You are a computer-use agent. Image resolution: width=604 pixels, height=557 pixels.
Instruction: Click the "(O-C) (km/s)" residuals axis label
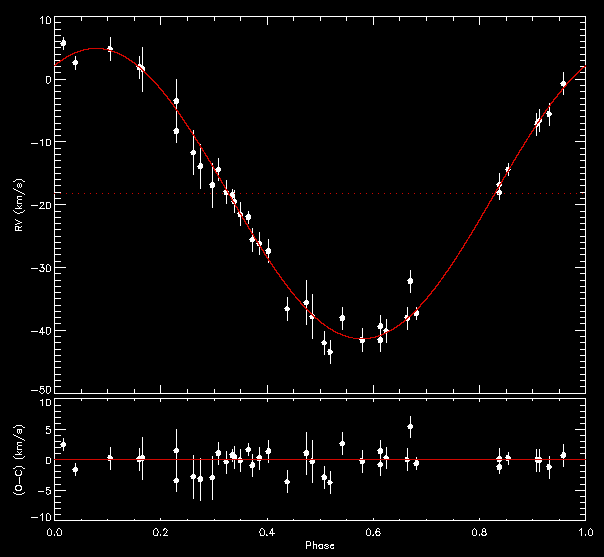point(20,459)
